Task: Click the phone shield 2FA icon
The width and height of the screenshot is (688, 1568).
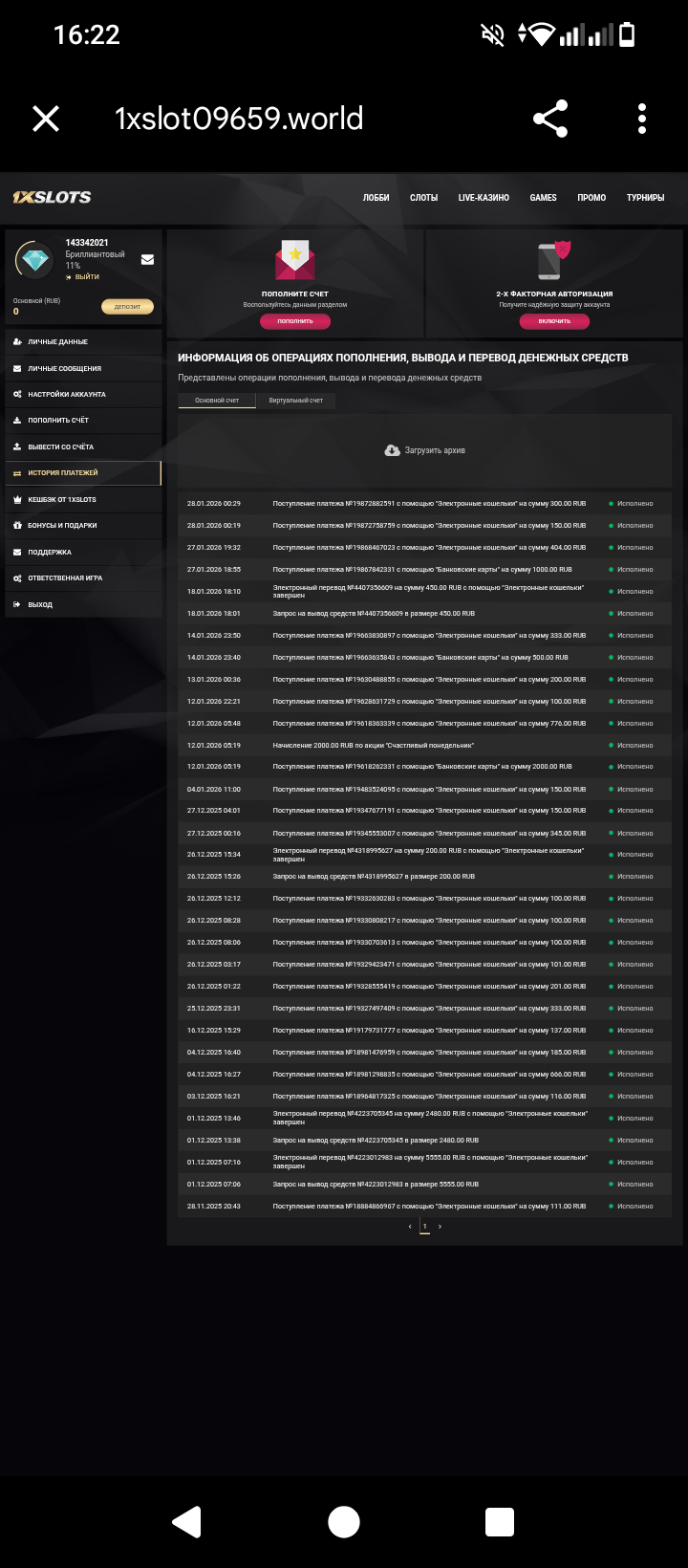Action: [x=554, y=260]
